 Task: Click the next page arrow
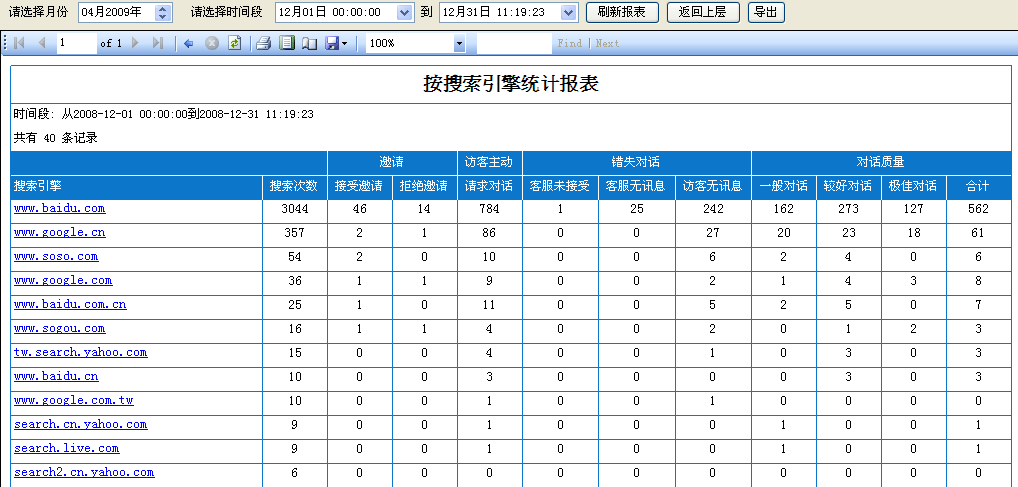[x=135, y=44]
